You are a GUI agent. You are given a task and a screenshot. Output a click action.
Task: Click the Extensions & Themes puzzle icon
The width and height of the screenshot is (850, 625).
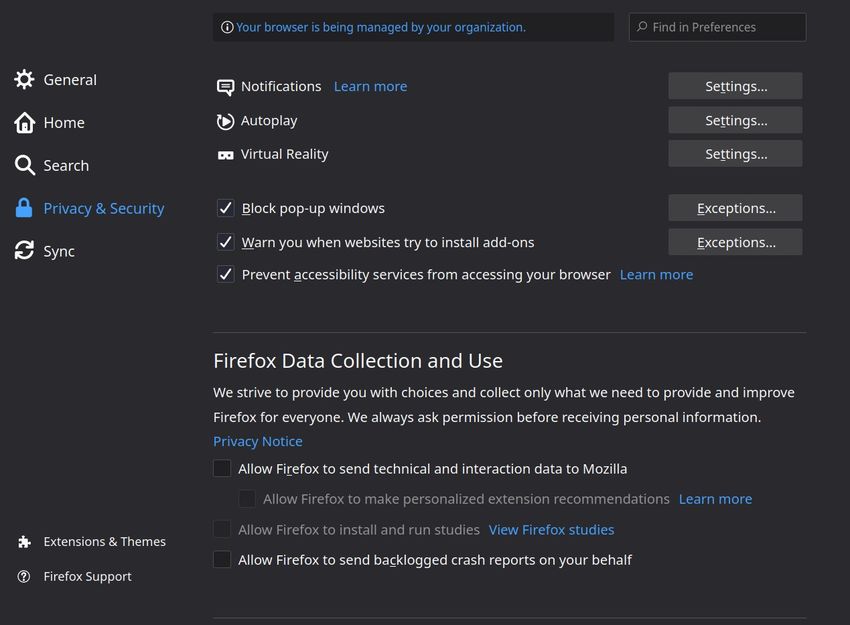click(x=24, y=542)
